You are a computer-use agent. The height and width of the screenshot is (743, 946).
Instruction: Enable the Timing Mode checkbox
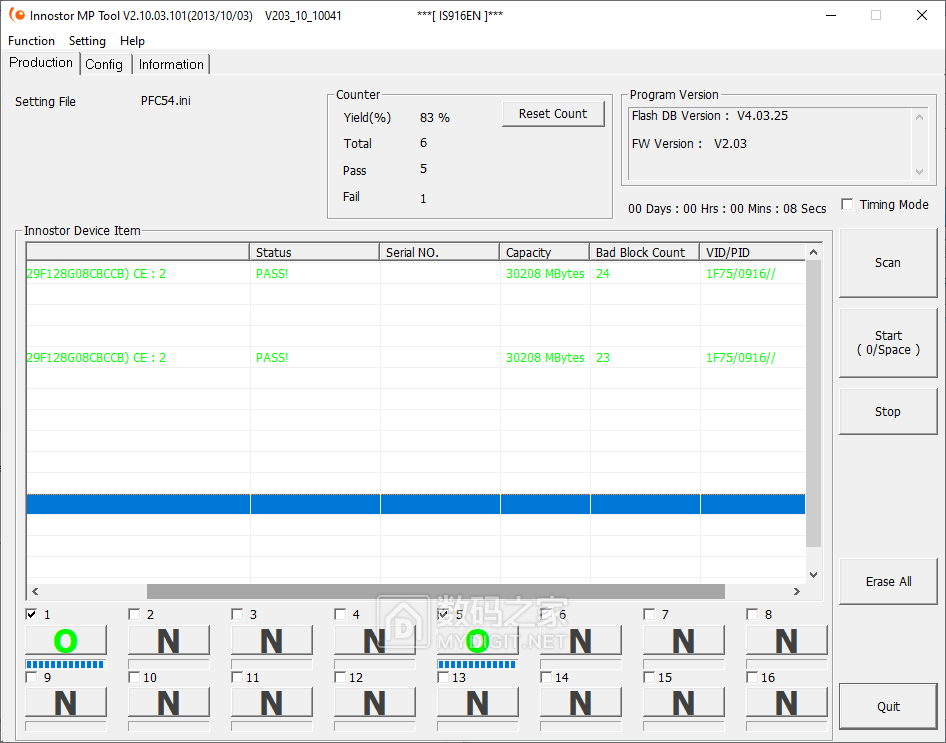pos(848,205)
